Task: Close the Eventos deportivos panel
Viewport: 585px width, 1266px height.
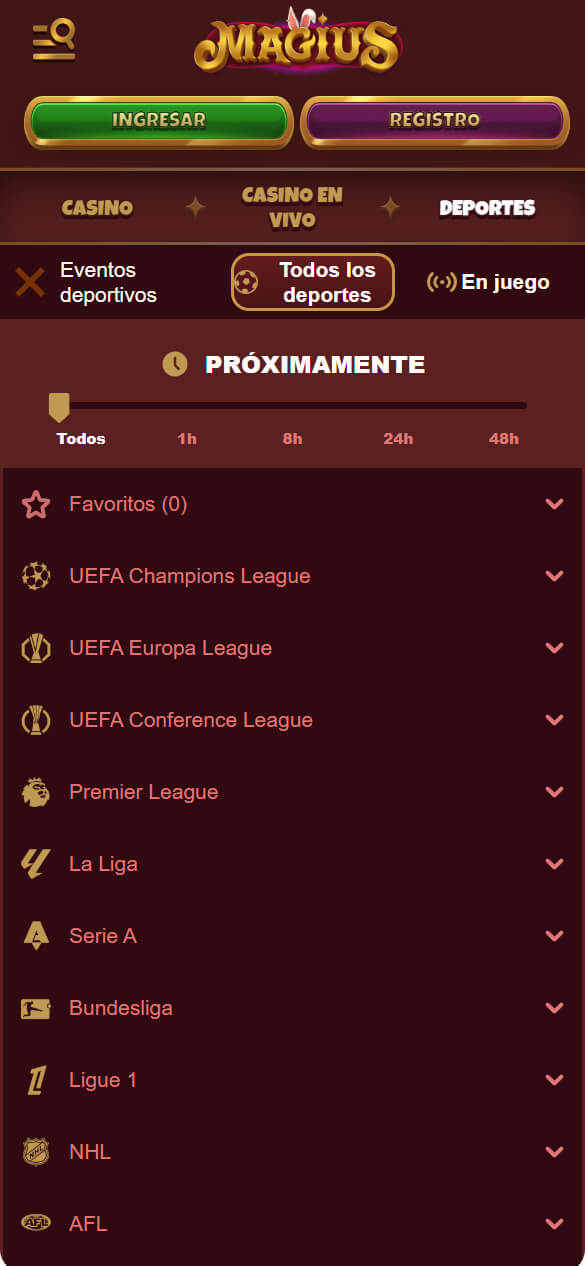Action: point(30,283)
